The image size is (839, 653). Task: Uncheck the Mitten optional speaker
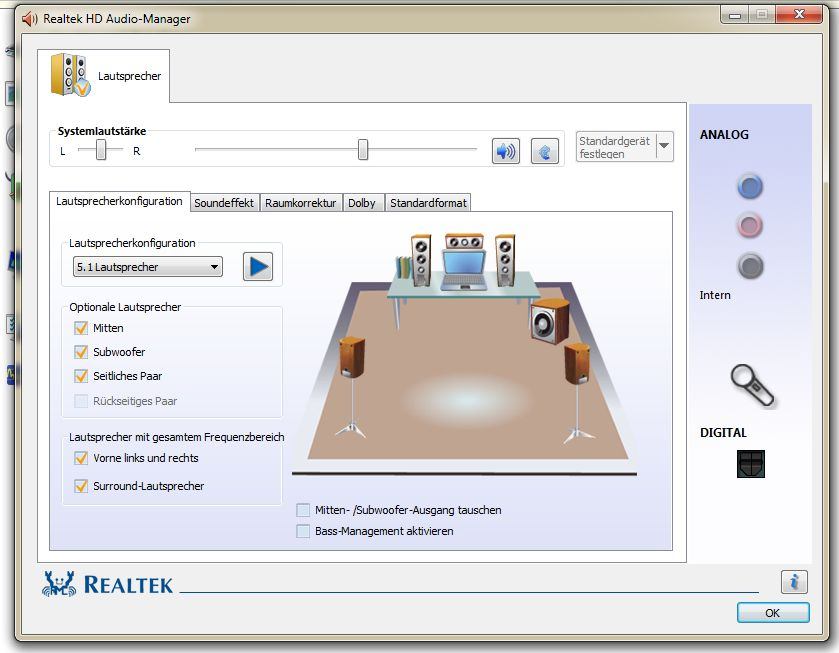click(81, 328)
